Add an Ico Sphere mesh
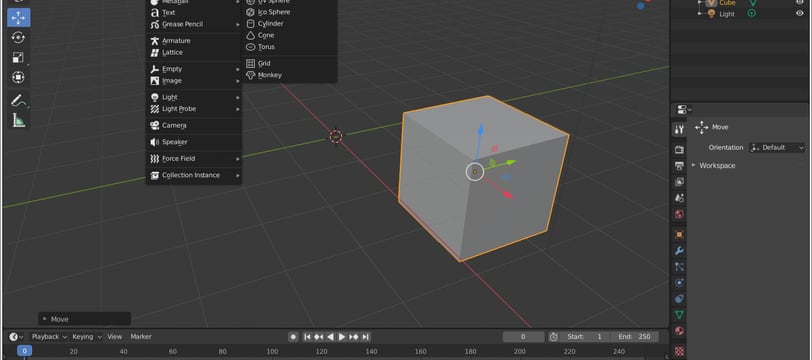This screenshot has width=812, height=360. click(x=289, y=12)
